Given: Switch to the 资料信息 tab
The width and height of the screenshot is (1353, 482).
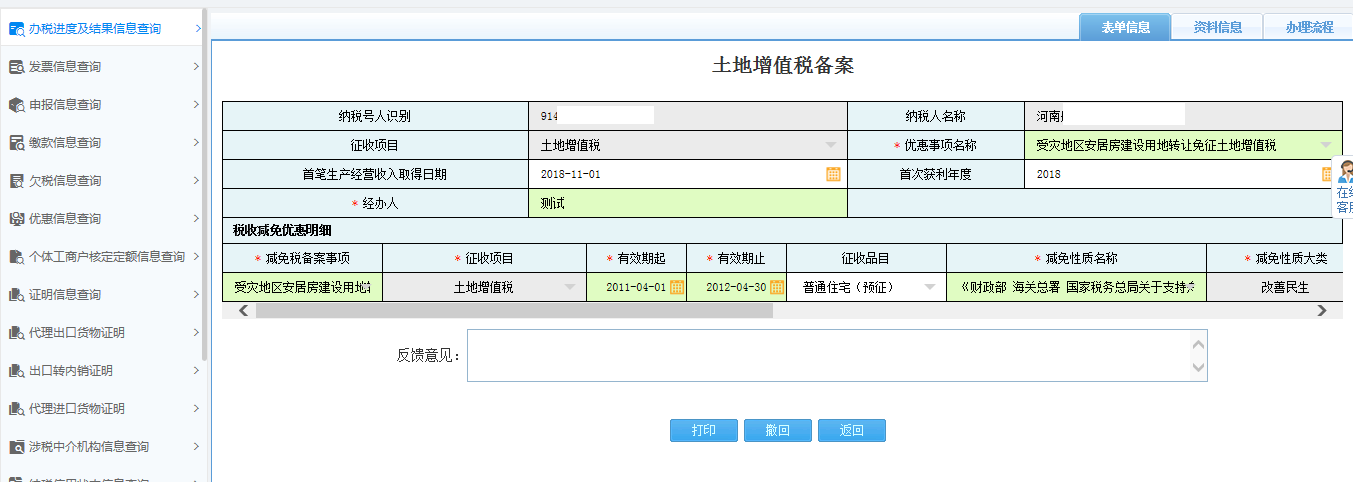Looking at the screenshot, I should (x=1217, y=28).
